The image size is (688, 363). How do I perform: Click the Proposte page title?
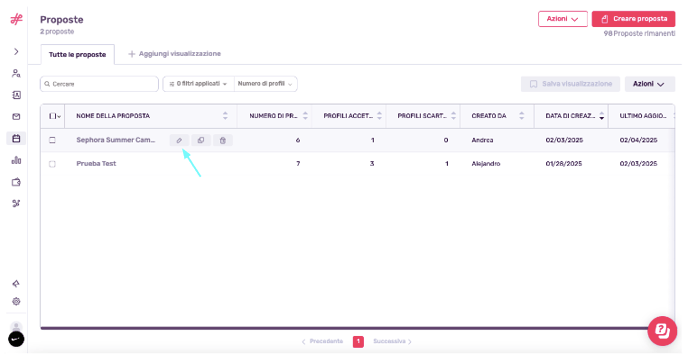pyautogui.click(x=61, y=20)
